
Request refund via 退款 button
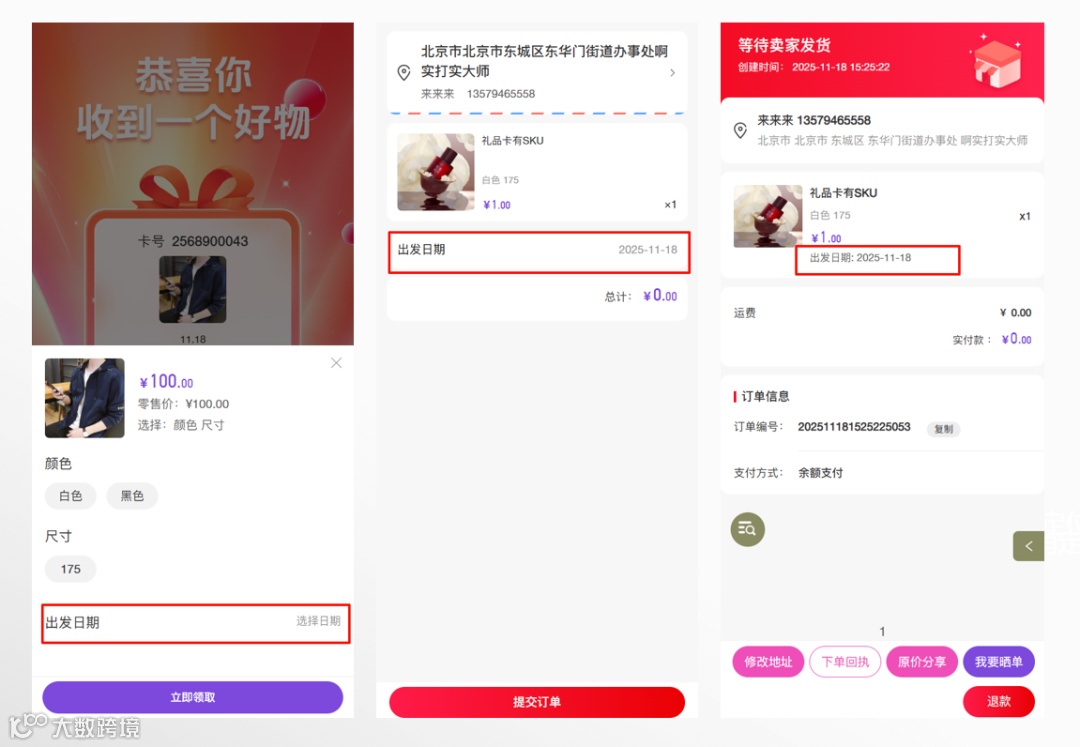(999, 702)
